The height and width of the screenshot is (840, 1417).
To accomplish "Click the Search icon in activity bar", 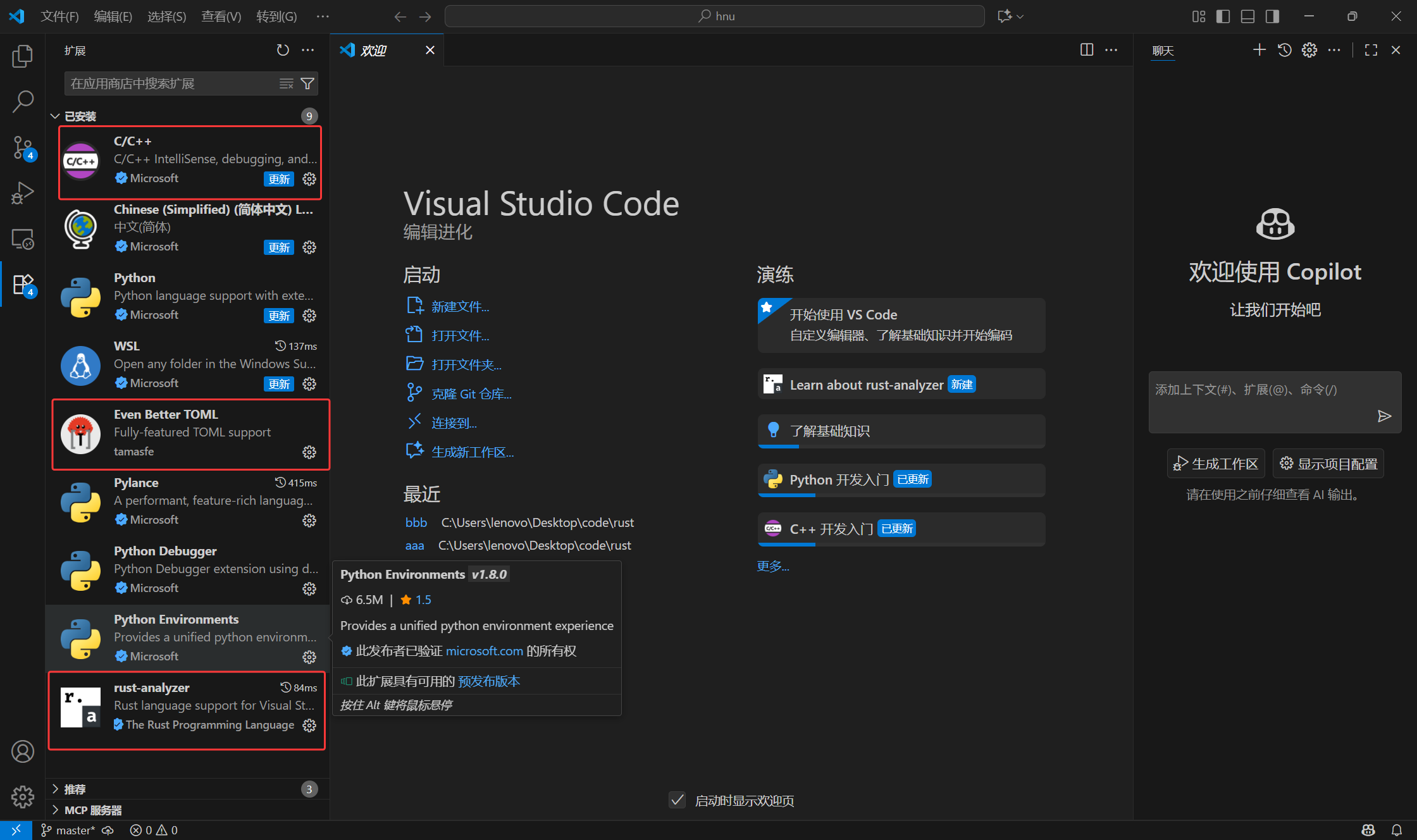I will tap(23, 101).
